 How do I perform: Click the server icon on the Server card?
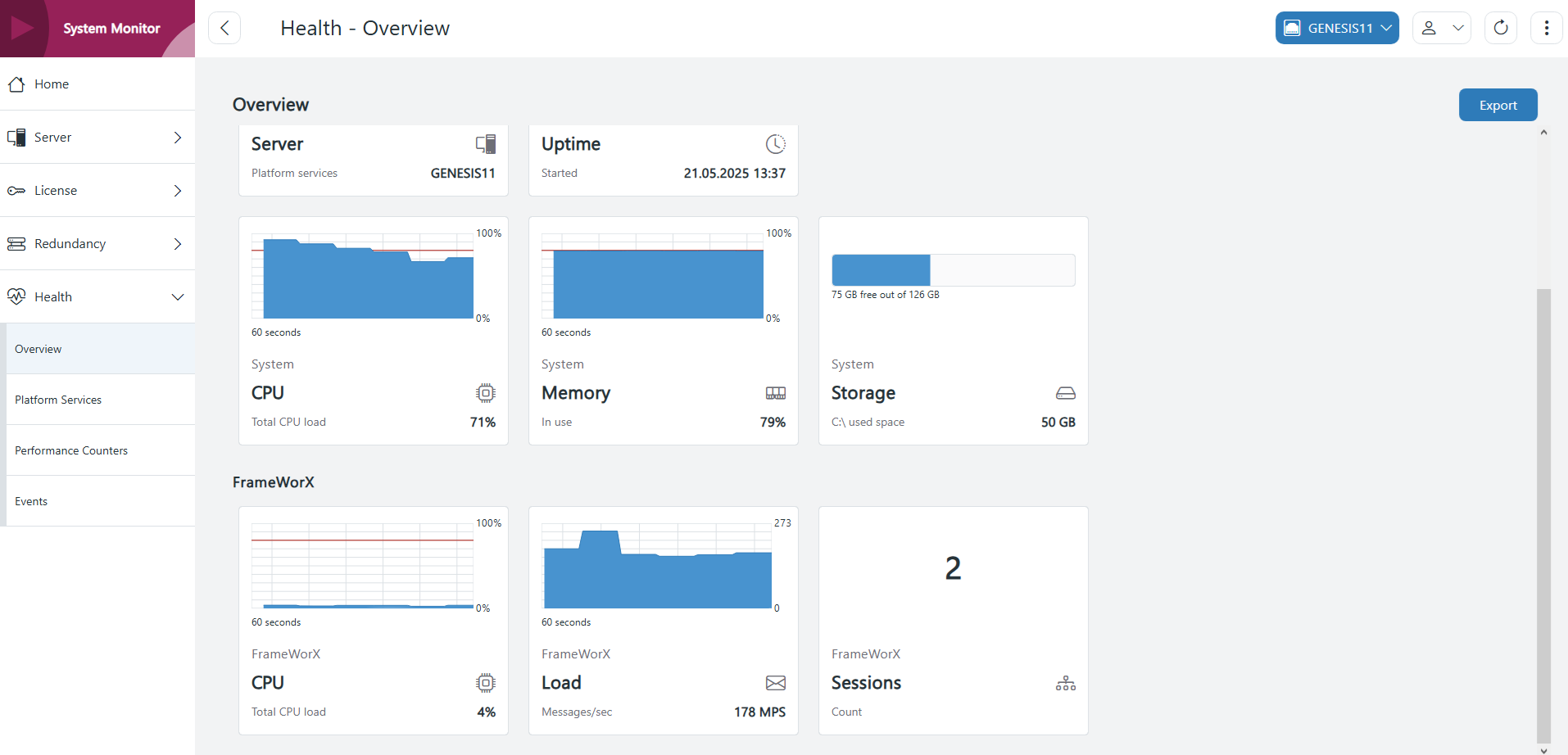pyautogui.click(x=486, y=144)
